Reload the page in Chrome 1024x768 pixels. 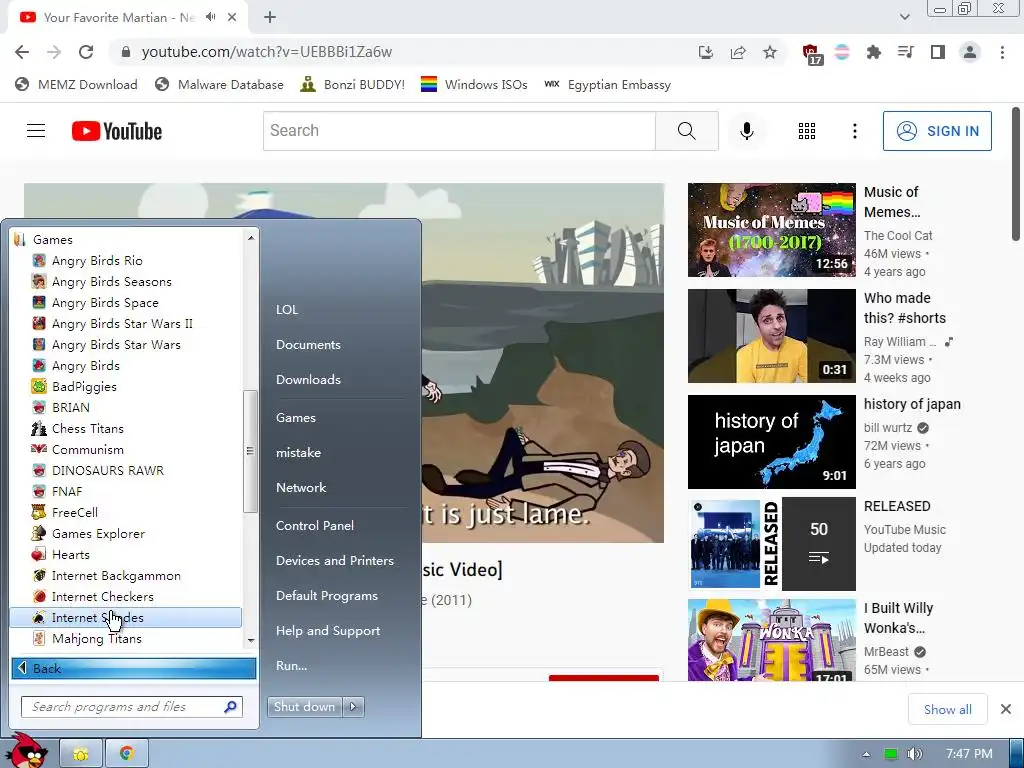click(x=86, y=52)
